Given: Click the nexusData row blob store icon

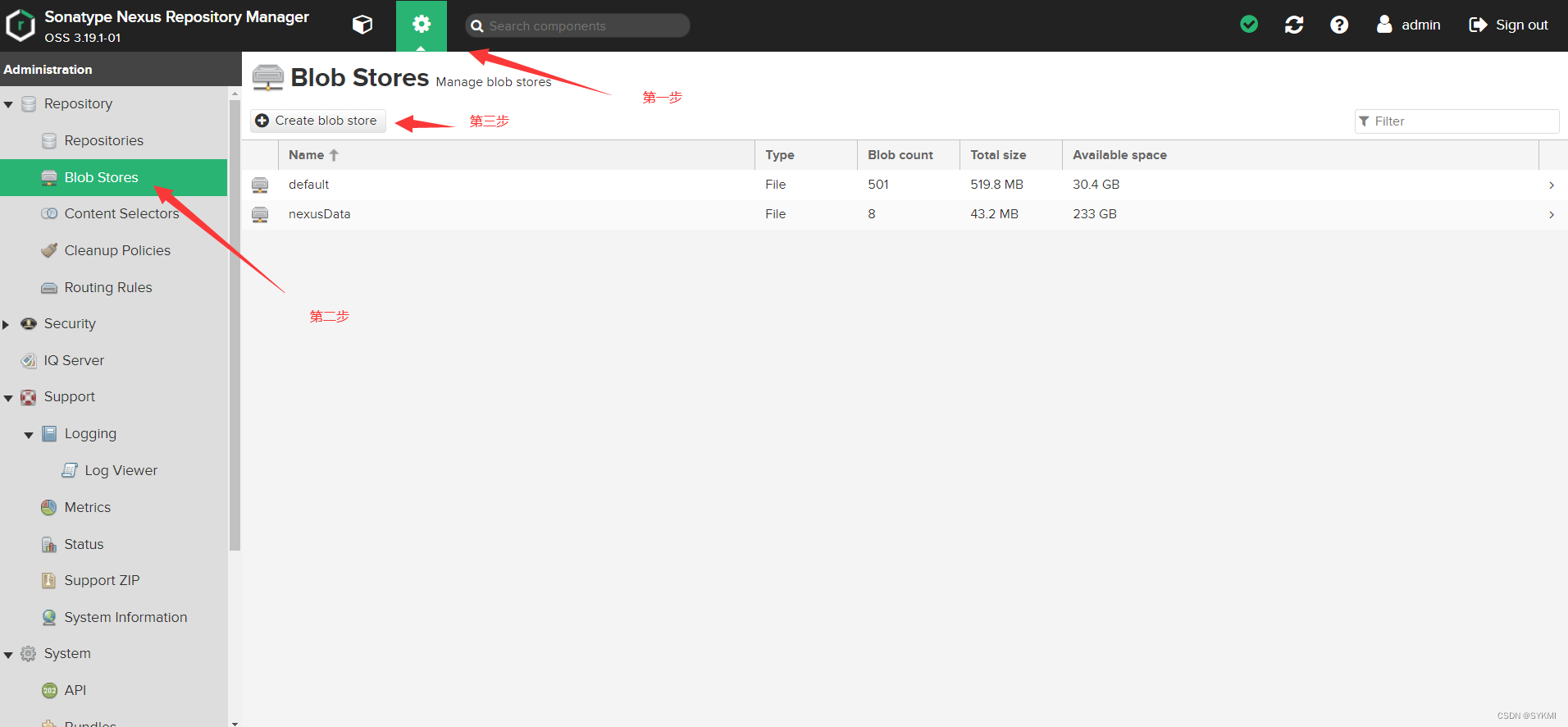Looking at the screenshot, I should [x=260, y=214].
